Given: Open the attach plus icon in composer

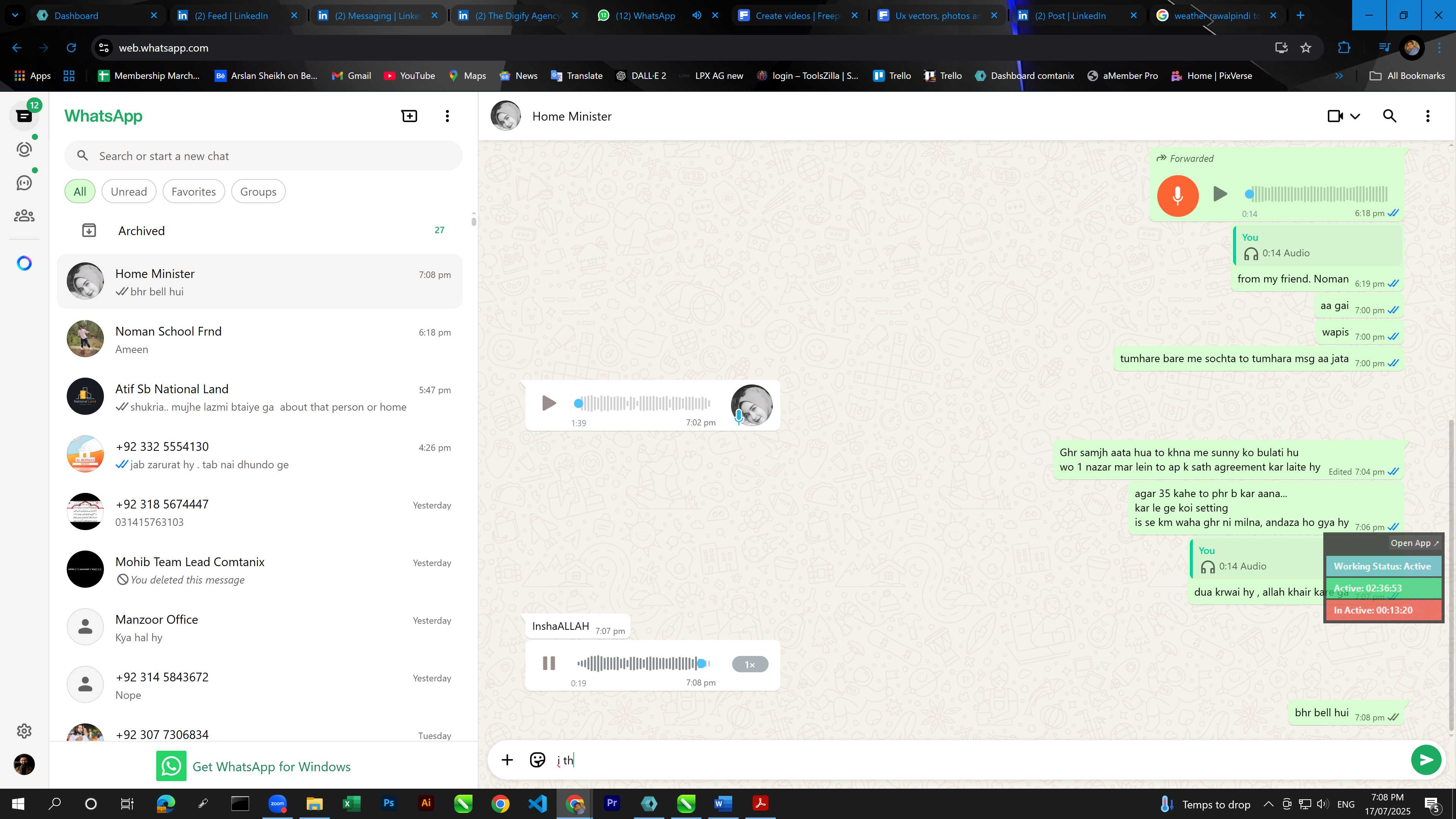Looking at the screenshot, I should 507,759.
